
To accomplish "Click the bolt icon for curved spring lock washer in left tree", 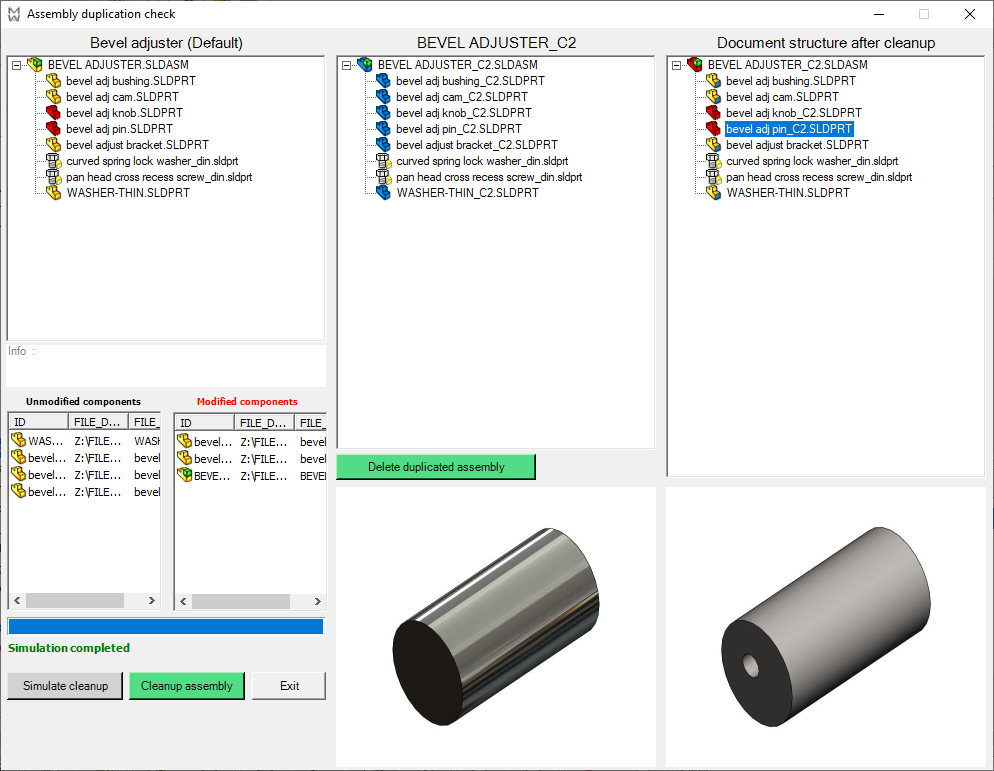I will click(54, 160).
